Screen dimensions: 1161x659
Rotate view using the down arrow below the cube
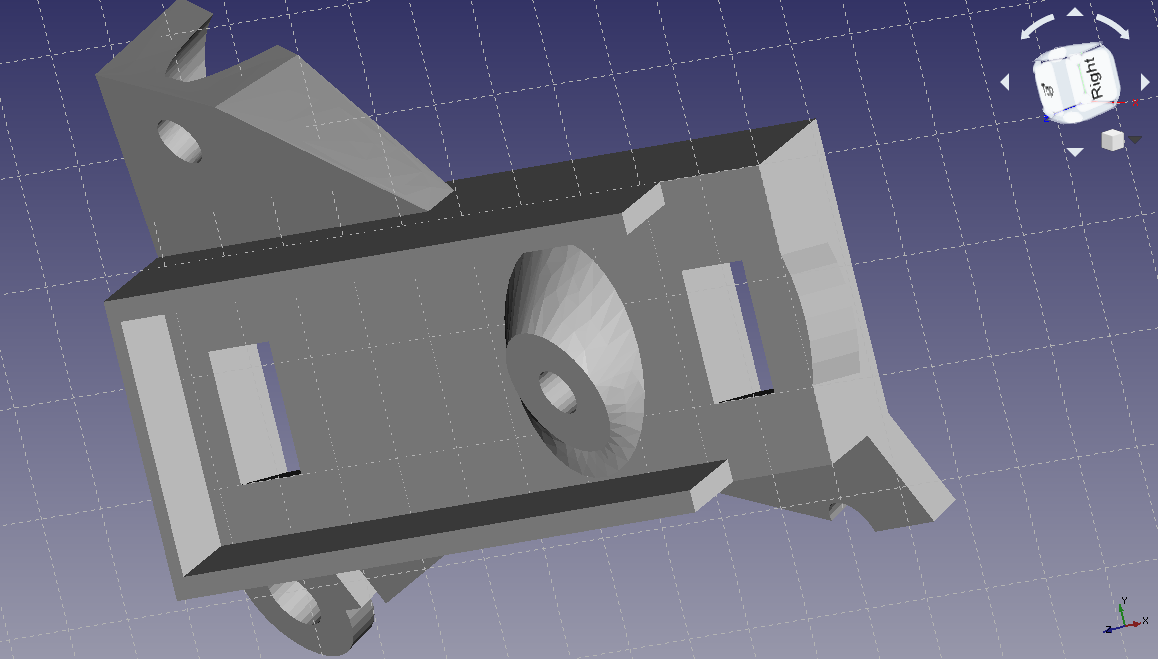coord(1075,152)
